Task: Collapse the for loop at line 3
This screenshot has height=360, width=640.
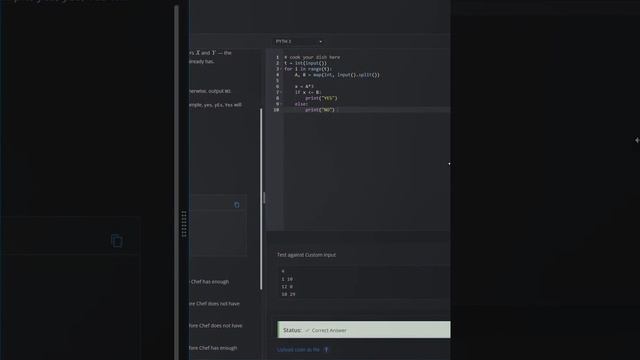Action: (281, 69)
